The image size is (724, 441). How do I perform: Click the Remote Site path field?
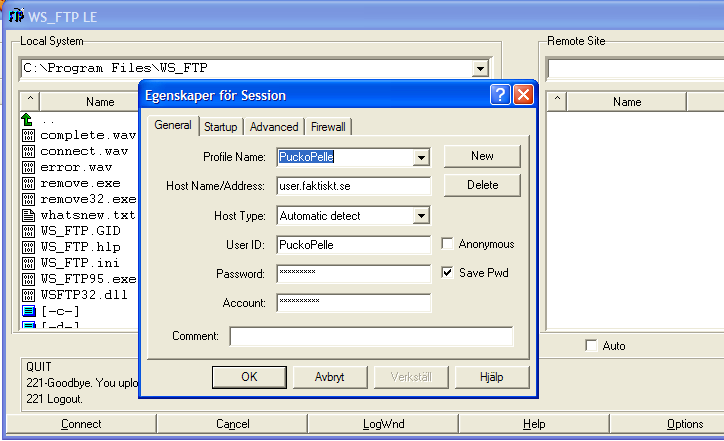pos(636,69)
